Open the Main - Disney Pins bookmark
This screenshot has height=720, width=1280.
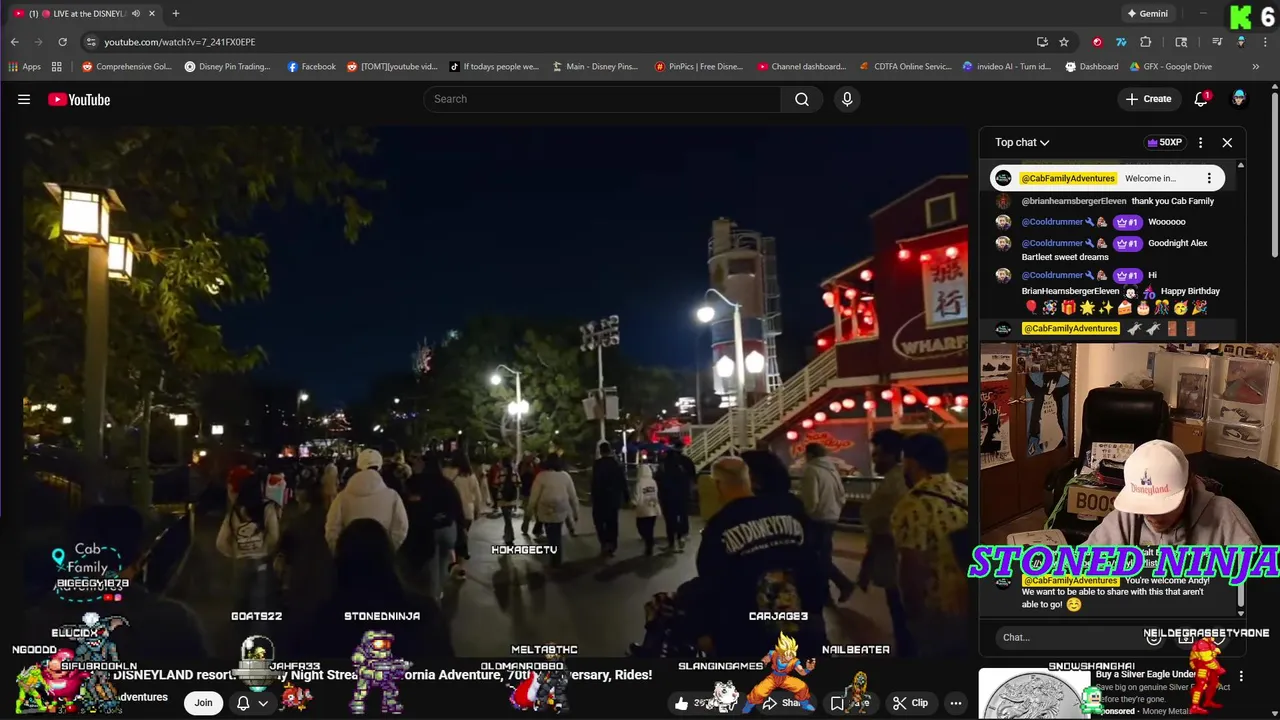click(595, 67)
